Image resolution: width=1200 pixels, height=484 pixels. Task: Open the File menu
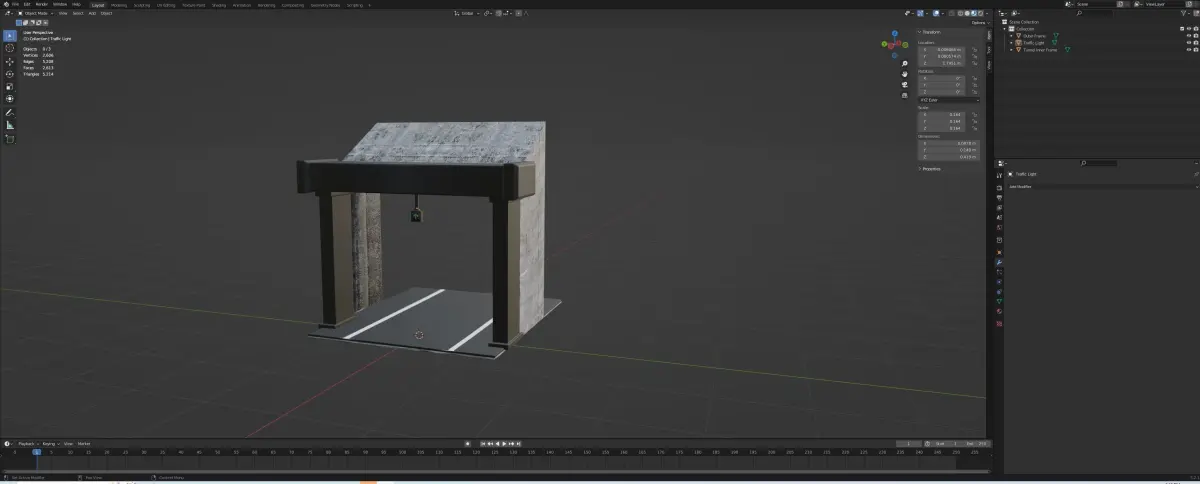(16, 4)
